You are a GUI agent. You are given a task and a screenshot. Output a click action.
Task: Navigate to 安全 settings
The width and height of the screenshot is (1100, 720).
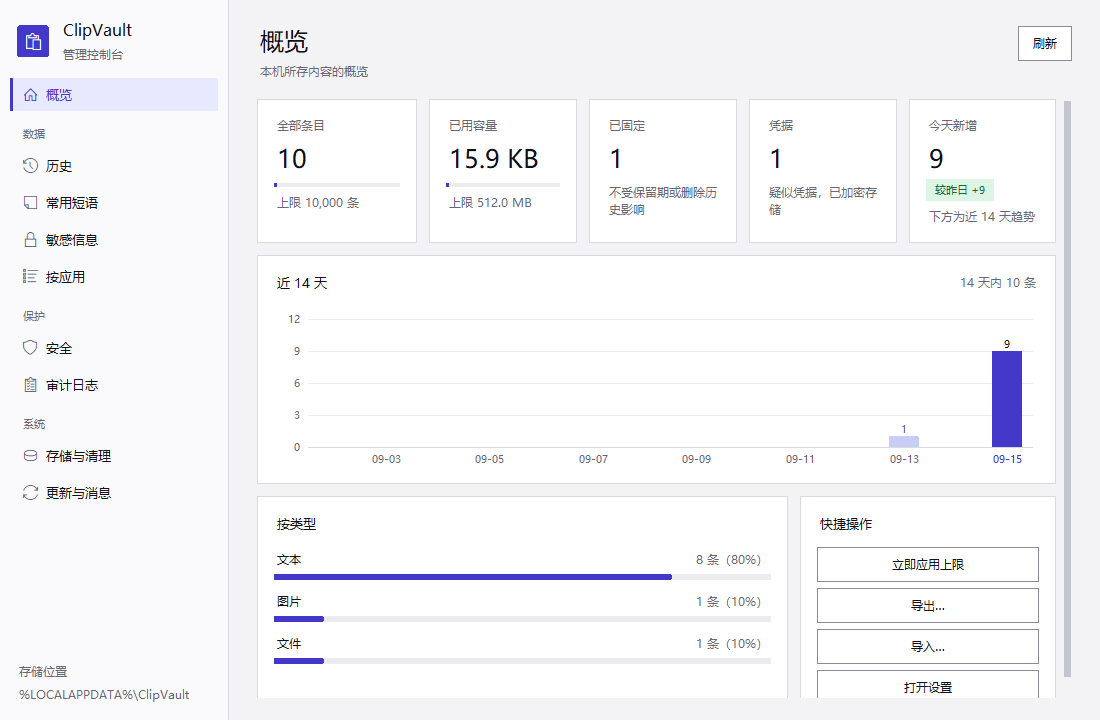[114, 348]
